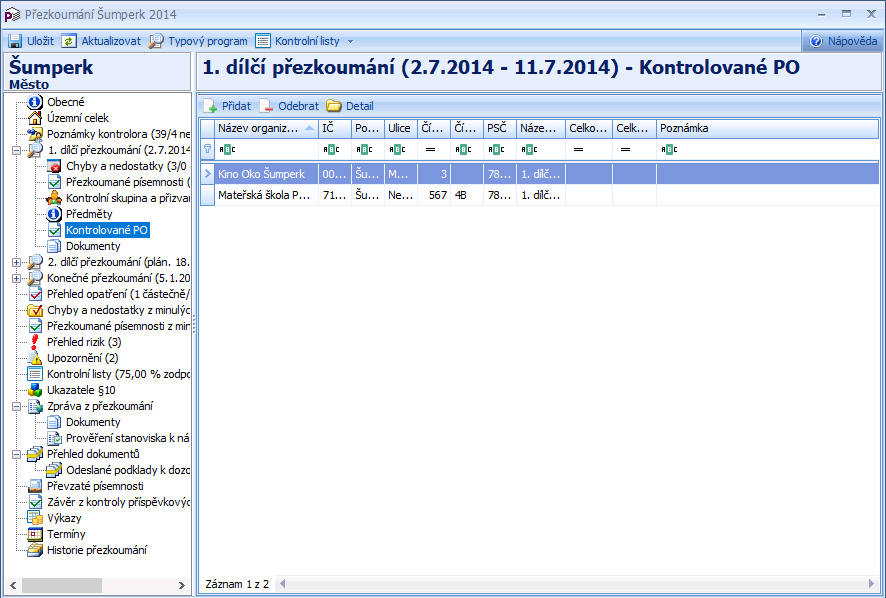The image size is (886, 598).
Task: Sort by Poznámka column header
Action: [767, 128]
